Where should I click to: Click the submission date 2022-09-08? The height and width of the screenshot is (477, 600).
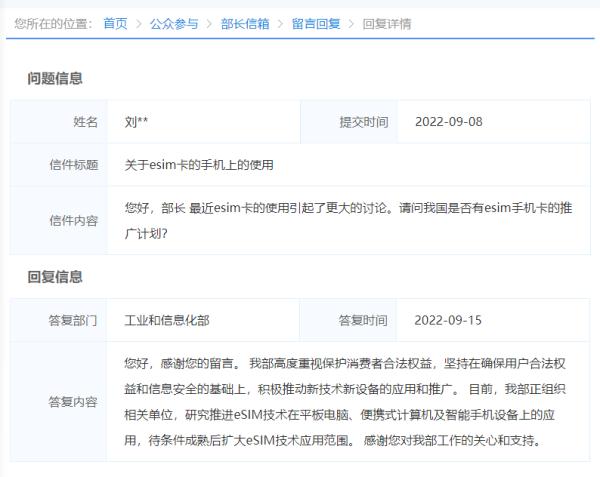(448, 122)
